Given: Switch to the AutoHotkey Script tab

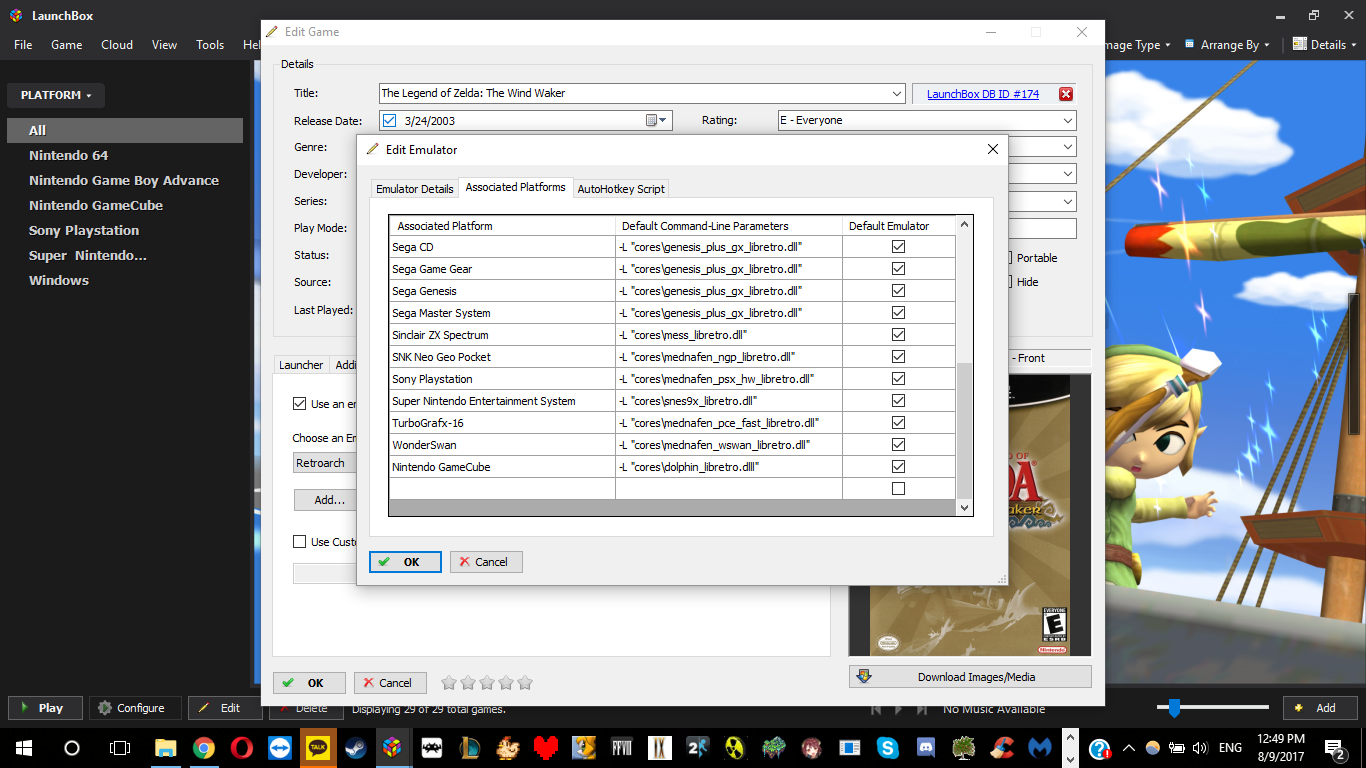Looking at the screenshot, I should point(620,189).
